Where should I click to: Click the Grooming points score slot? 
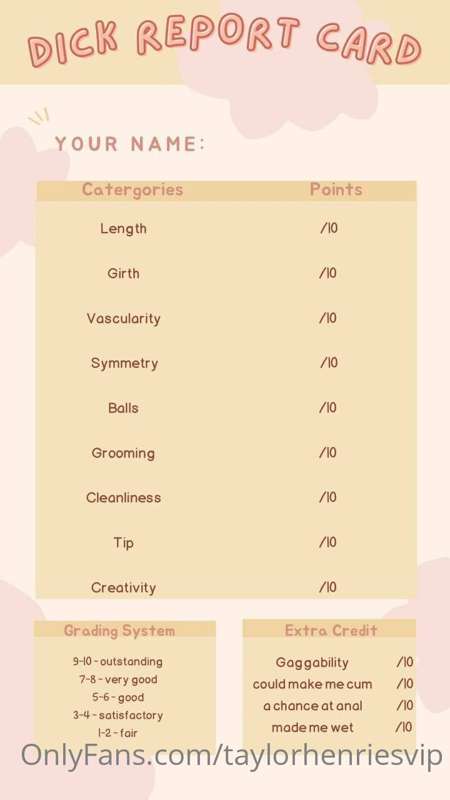click(x=328, y=453)
